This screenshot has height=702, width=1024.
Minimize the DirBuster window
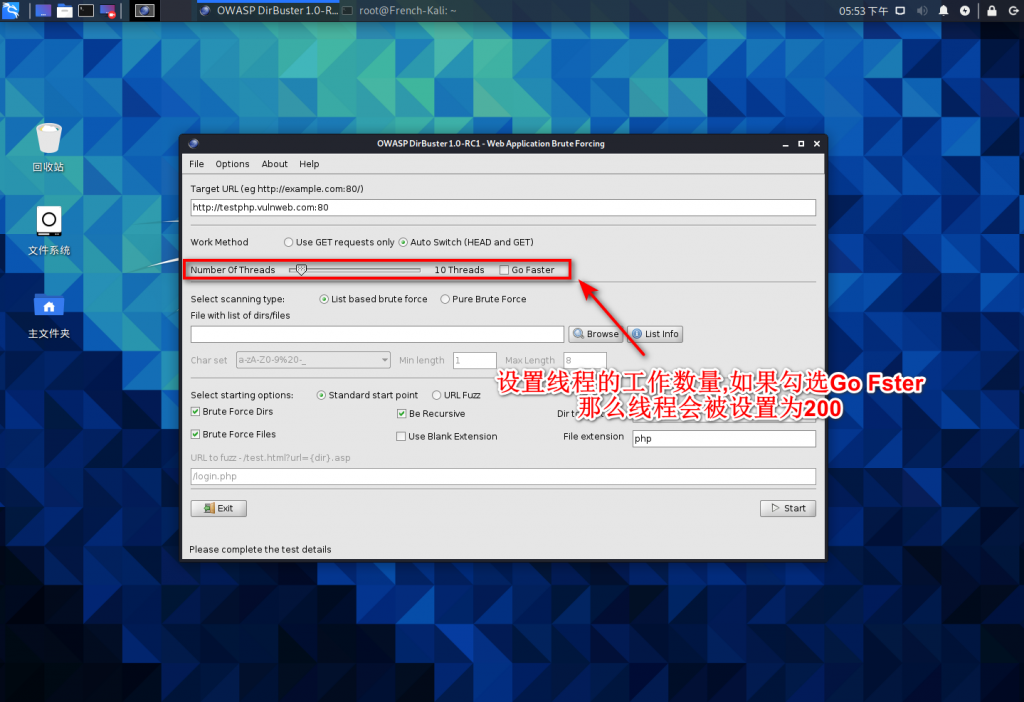(x=785, y=144)
